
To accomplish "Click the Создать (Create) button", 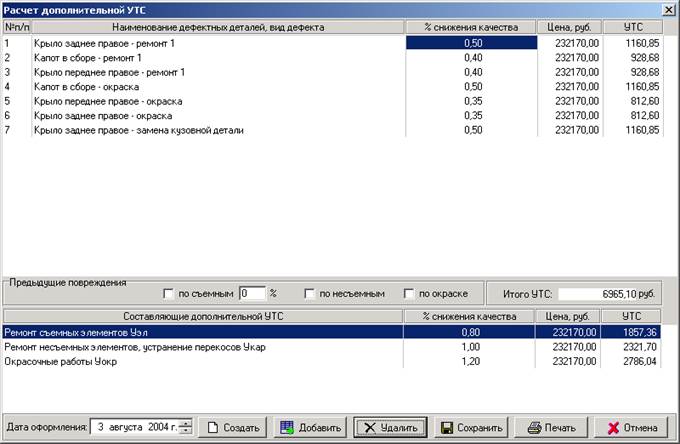I will pyautogui.click(x=236, y=427).
